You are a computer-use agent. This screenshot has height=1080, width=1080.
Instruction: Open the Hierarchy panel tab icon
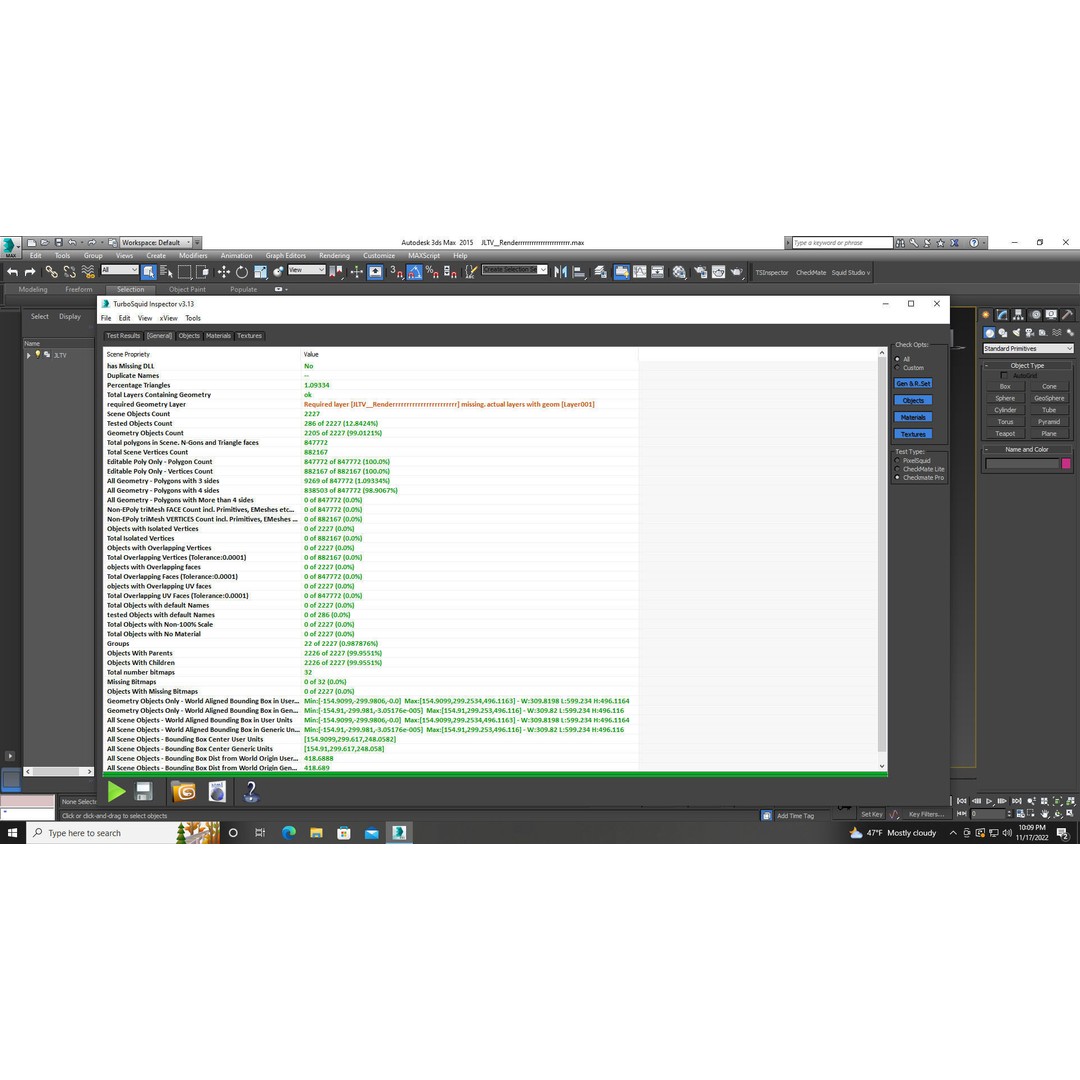1018,315
